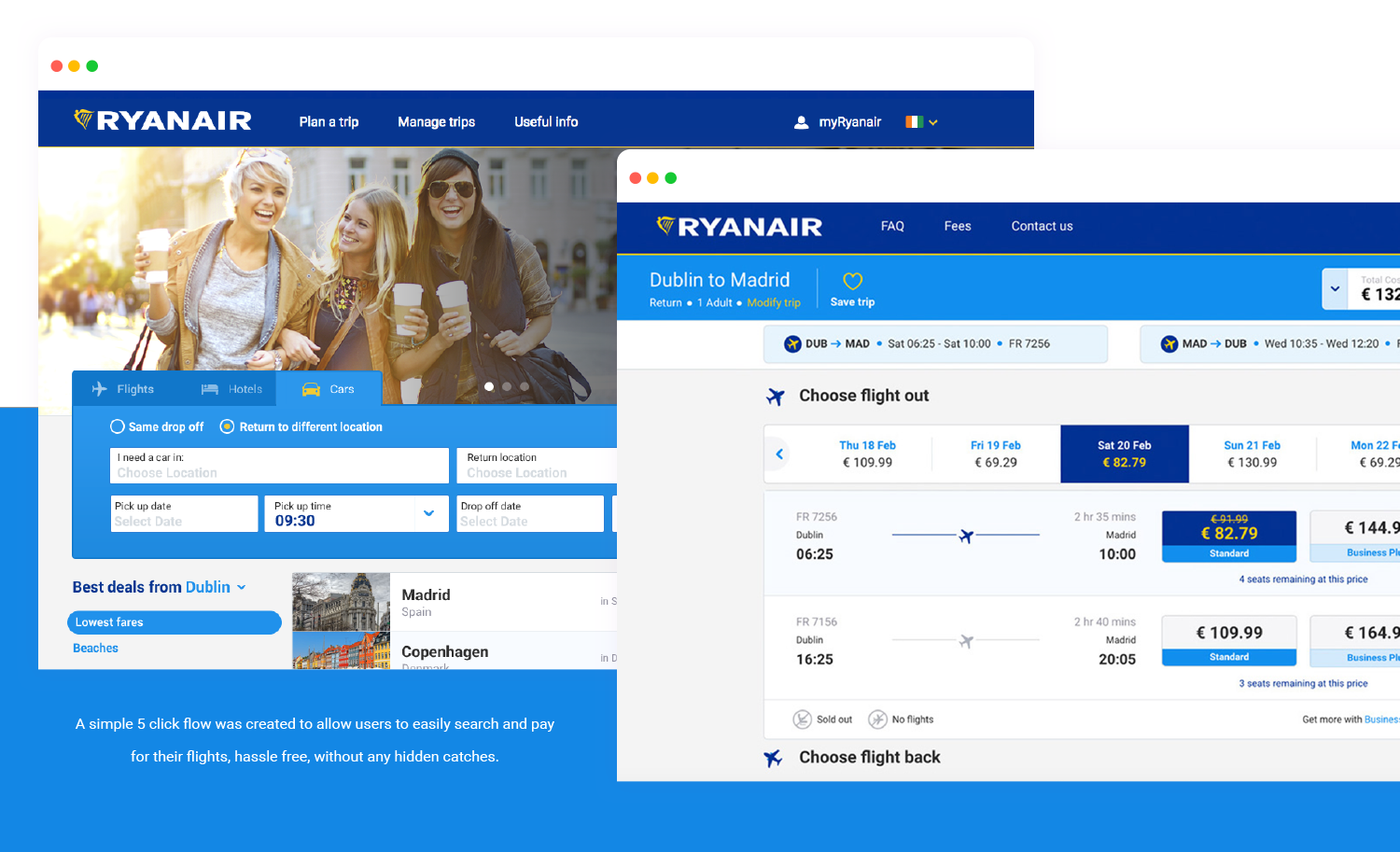The height and width of the screenshot is (852, 1400).
Task: Click the I need a car in field
Action: [x=279, y=466]
